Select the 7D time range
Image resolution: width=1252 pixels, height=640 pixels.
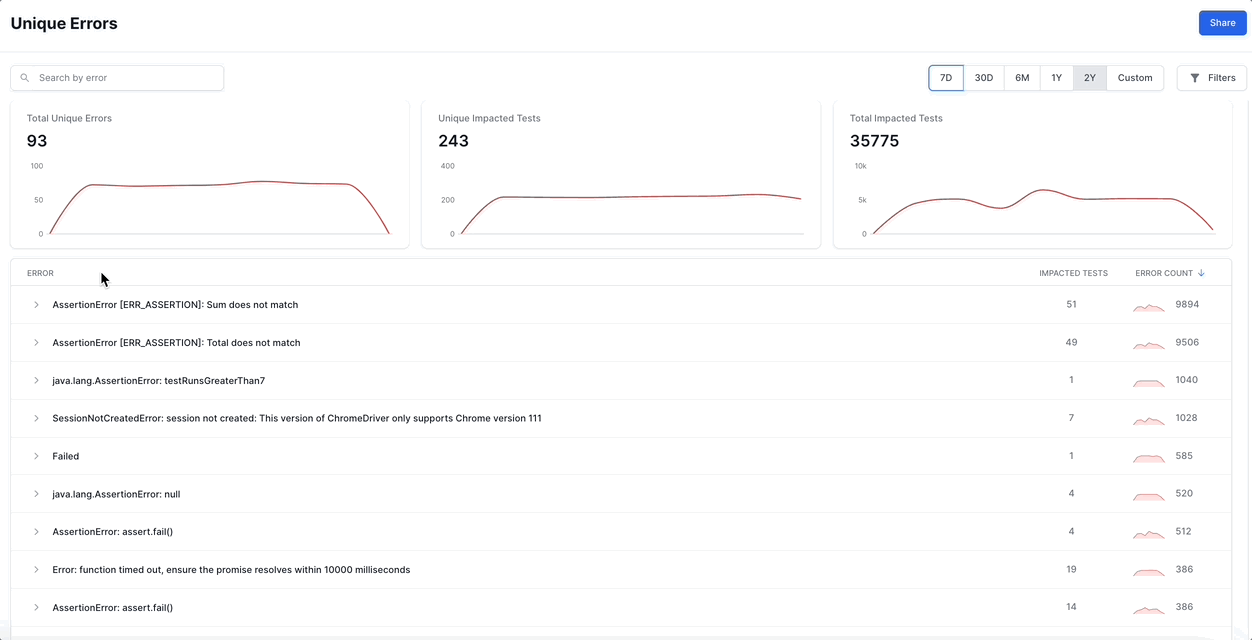click(946, 78)
